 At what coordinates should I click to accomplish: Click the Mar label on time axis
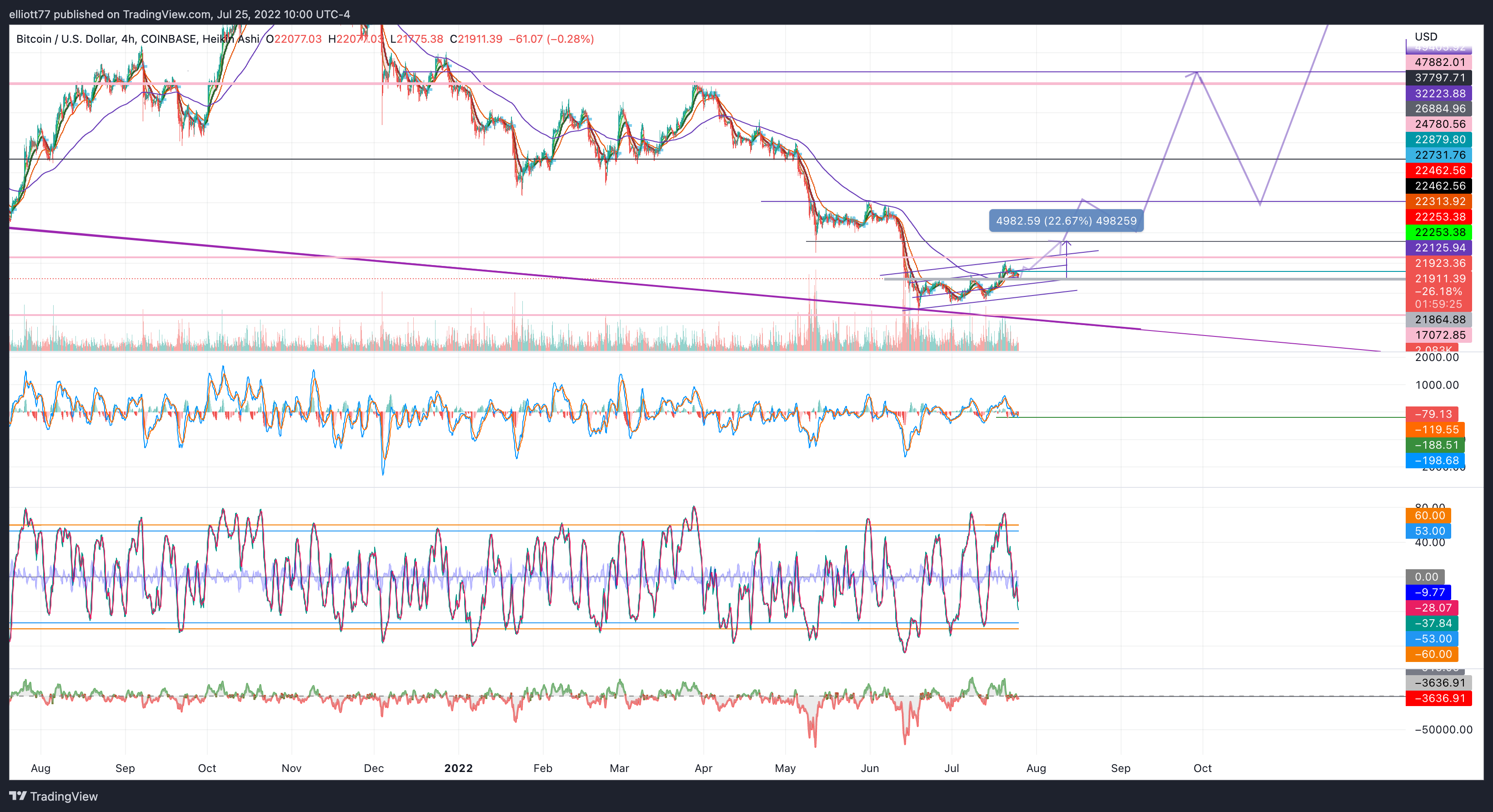pos(620,768)
